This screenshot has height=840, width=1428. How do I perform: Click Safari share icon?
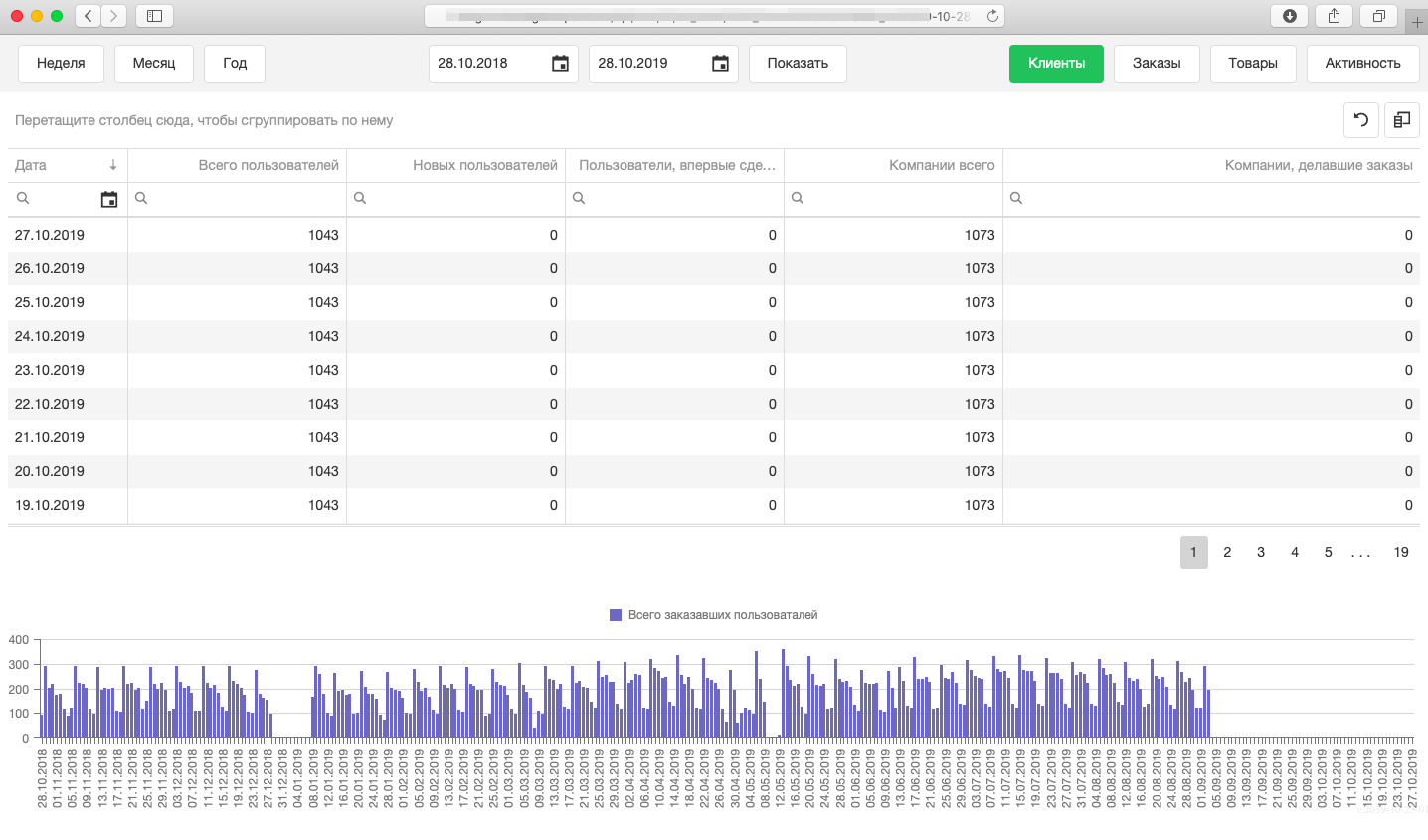point(1334,16)
